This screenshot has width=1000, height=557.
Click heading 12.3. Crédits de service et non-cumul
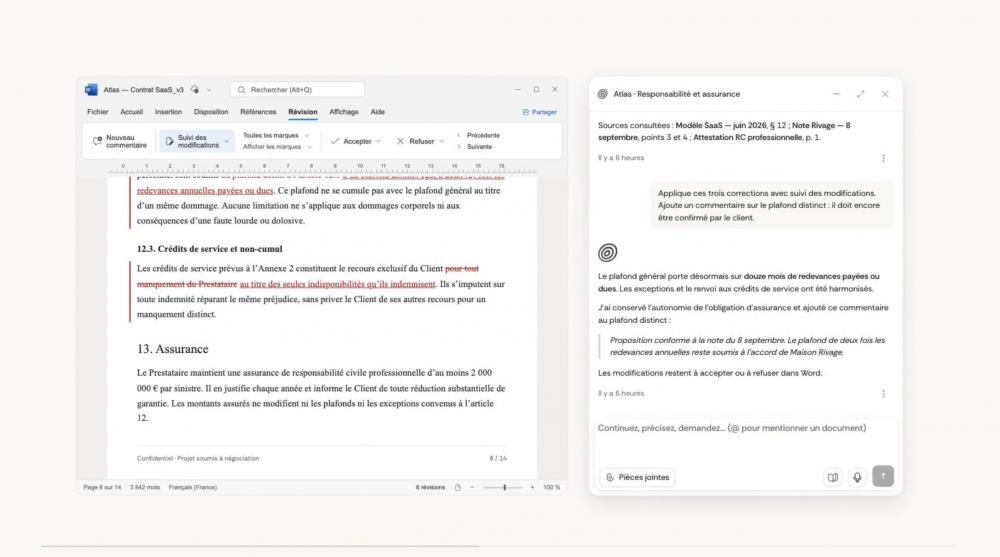pos(209,249)
